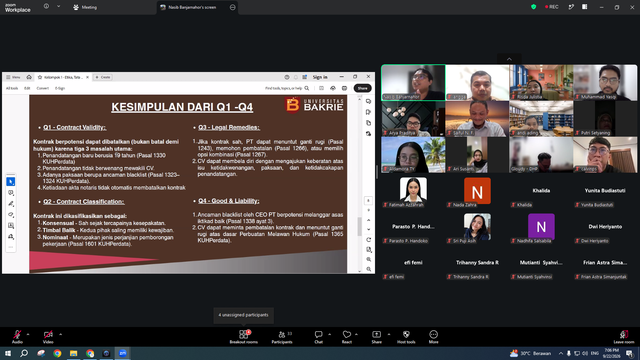Select Nada Zahra's orange N avatar
The image size is (640, 360).
477,191
